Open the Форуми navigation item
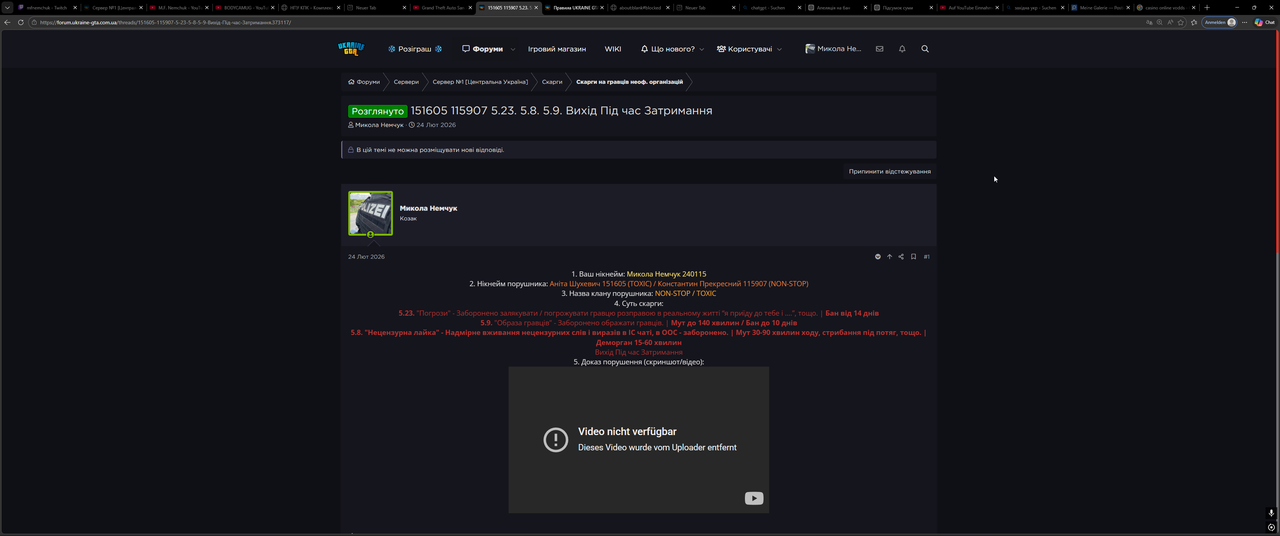The height and width of the screenshot is (536, 1280). [482, 49]
